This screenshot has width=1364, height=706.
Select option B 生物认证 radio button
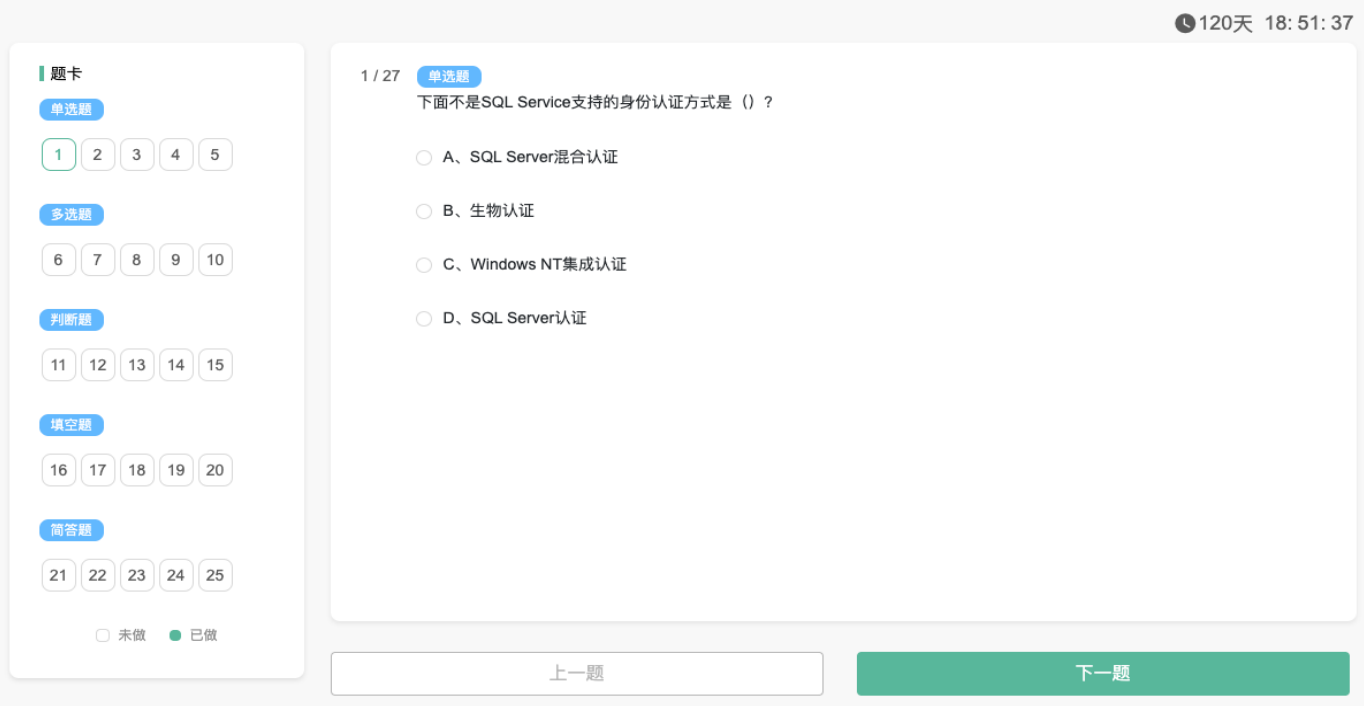[x=424, y=211]
